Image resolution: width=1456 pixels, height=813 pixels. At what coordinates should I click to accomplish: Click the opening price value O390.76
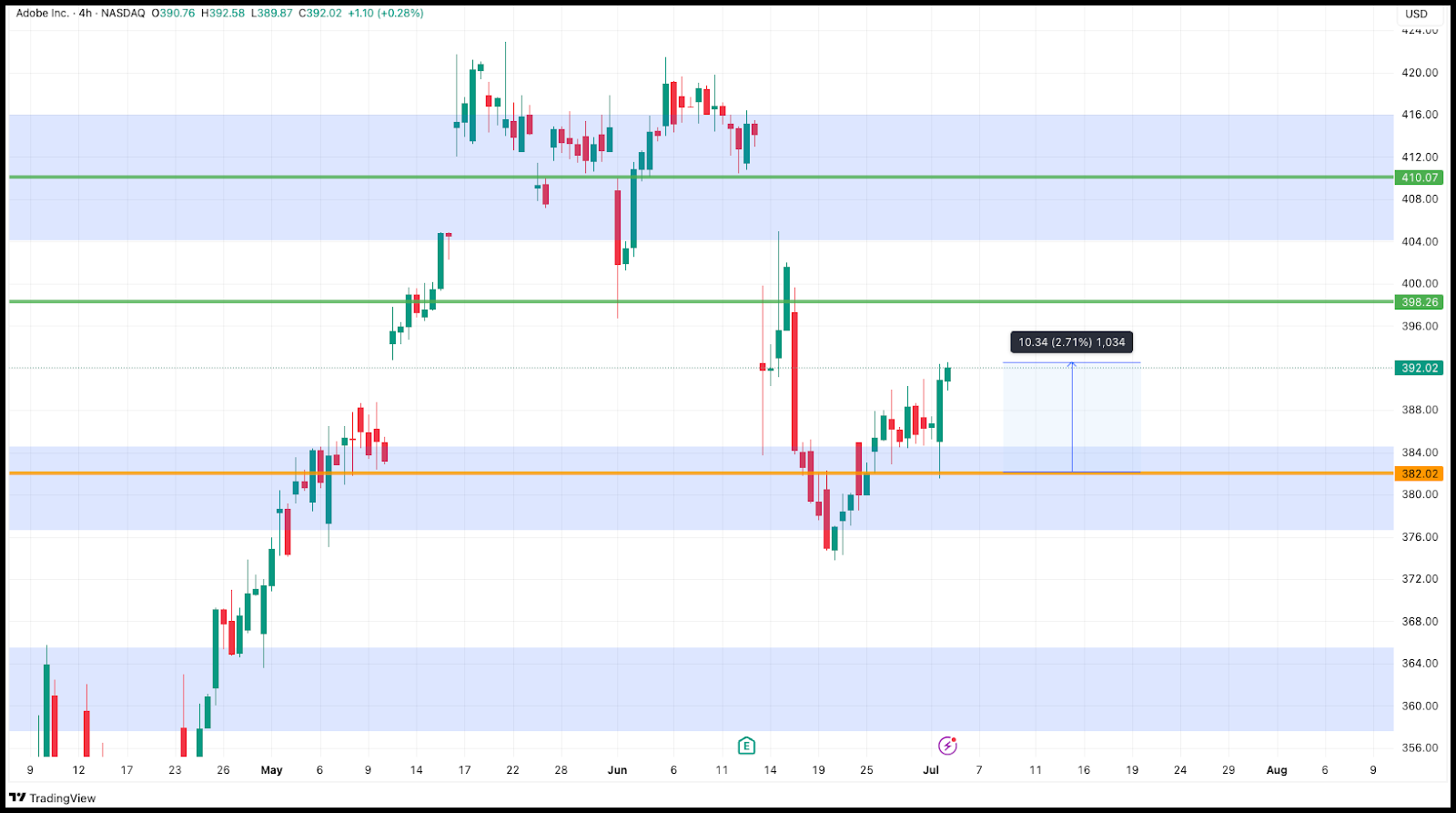point(173,14)
